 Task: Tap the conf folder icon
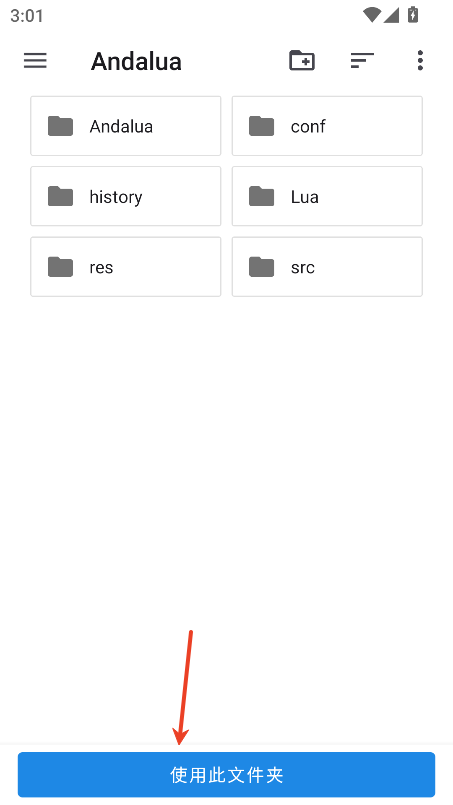coord(261,126)
